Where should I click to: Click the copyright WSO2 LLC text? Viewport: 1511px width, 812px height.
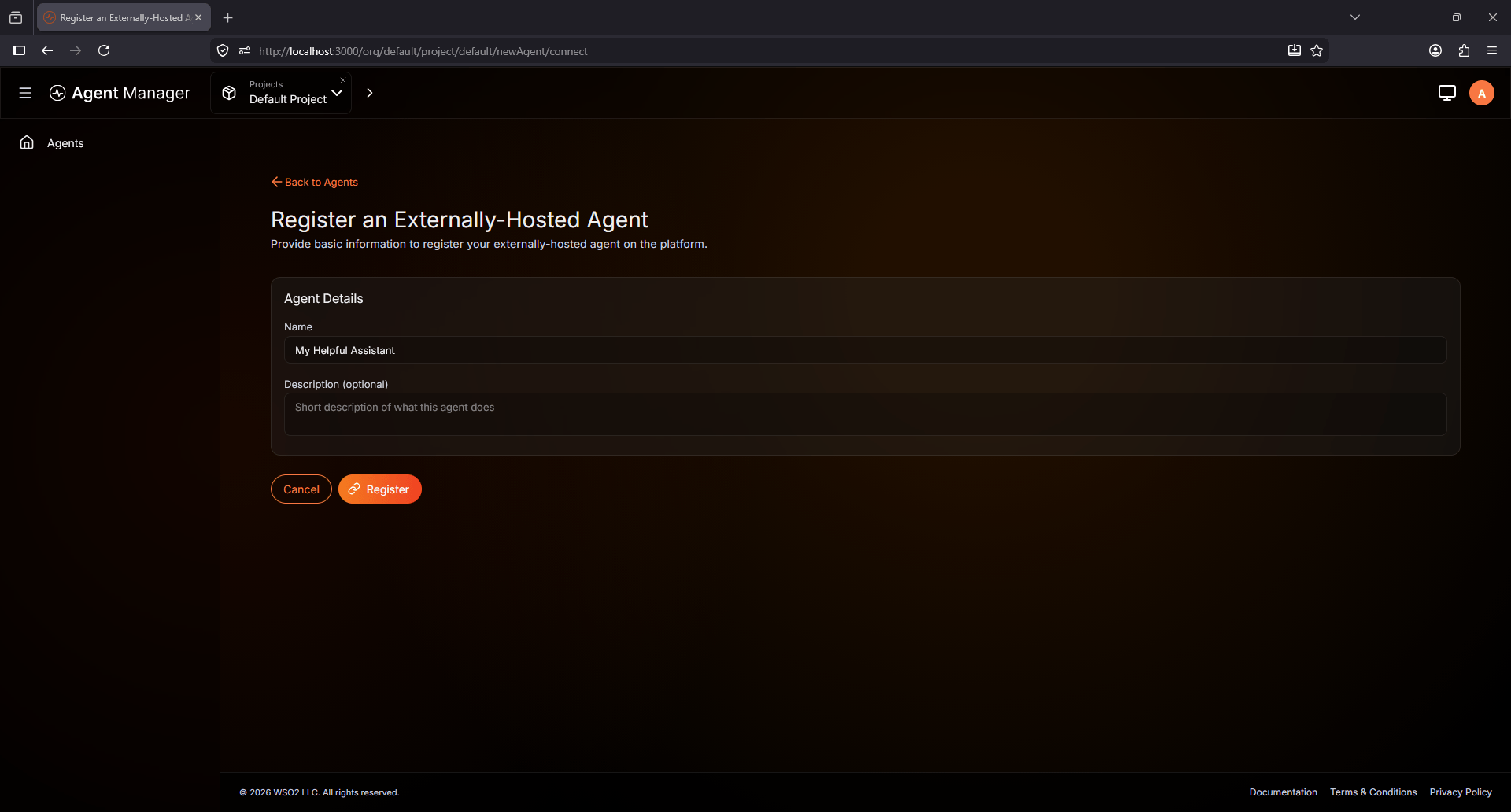point(320,792)
